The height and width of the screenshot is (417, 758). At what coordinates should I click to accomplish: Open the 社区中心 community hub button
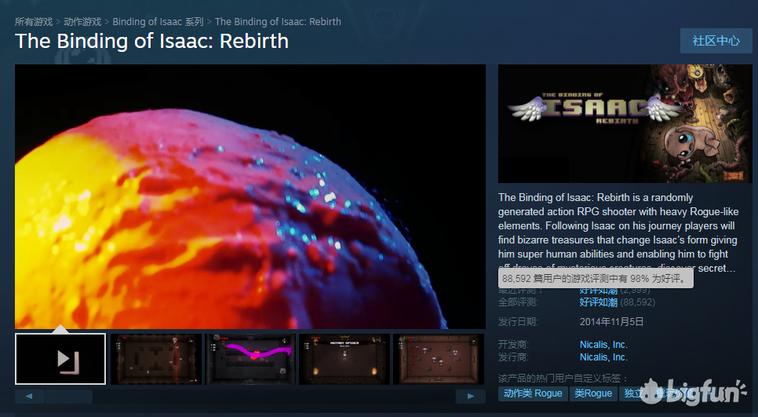[x=716, y=41]
